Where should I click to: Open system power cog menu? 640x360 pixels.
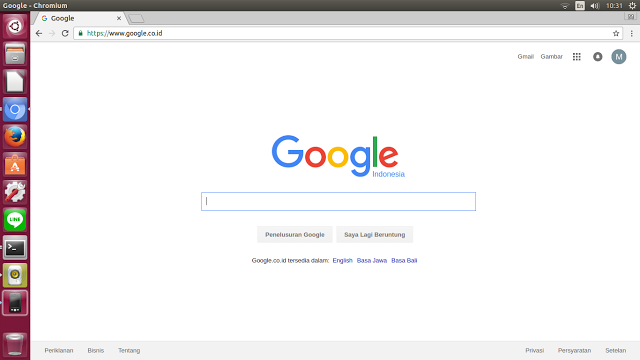632,6
